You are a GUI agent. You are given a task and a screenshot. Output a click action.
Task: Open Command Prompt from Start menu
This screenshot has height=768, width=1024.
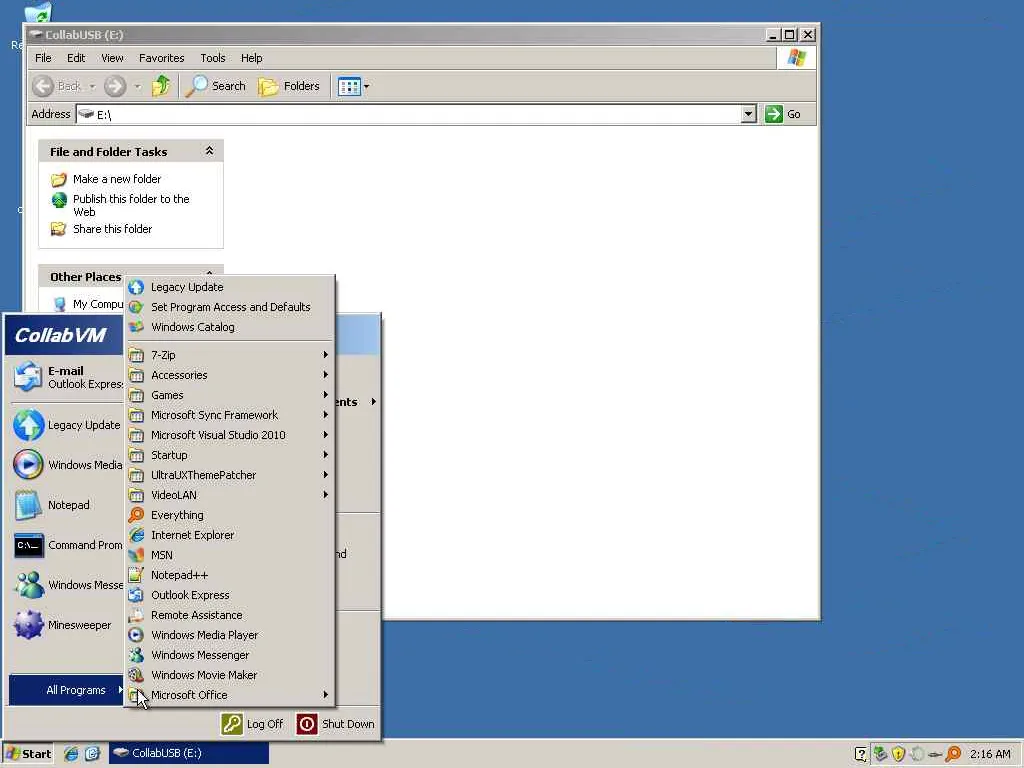tap(67, 545)
